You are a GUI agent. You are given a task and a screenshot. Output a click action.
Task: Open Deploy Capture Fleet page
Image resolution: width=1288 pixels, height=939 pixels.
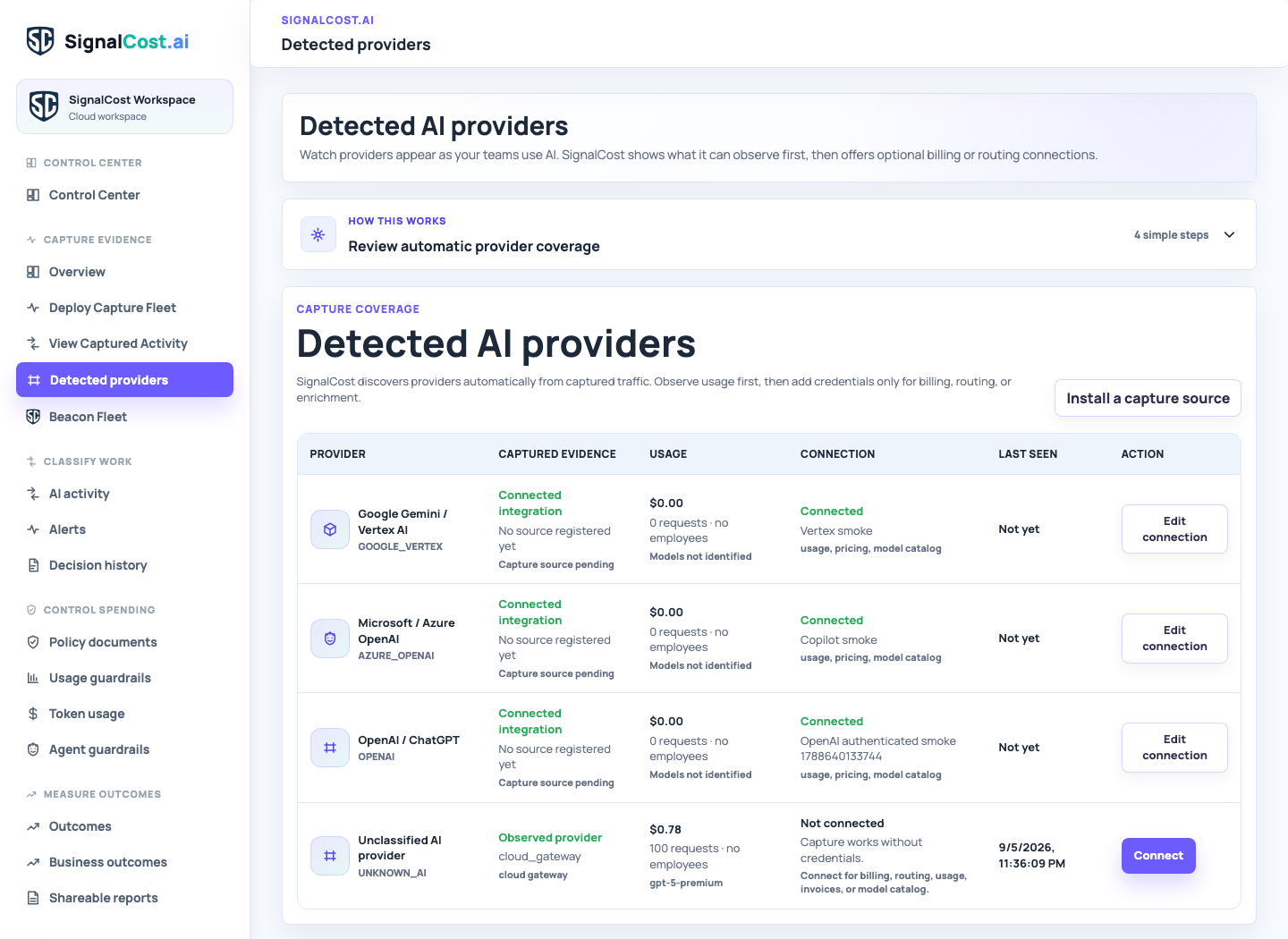[124, 308]
